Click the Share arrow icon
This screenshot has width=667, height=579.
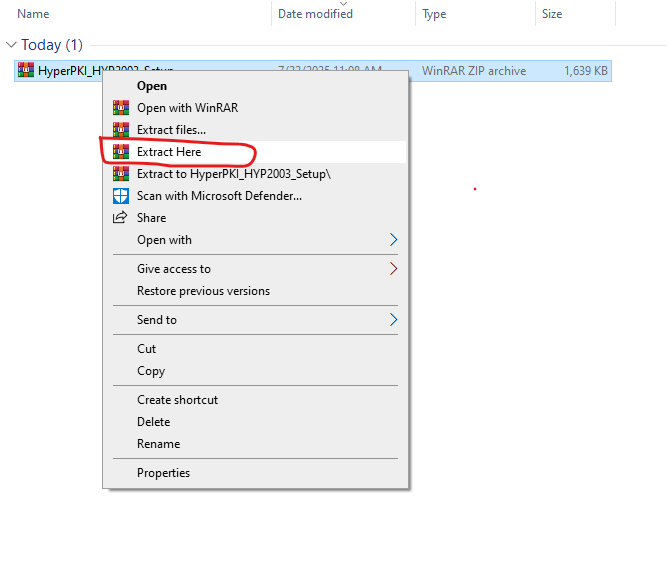point(120,217)
